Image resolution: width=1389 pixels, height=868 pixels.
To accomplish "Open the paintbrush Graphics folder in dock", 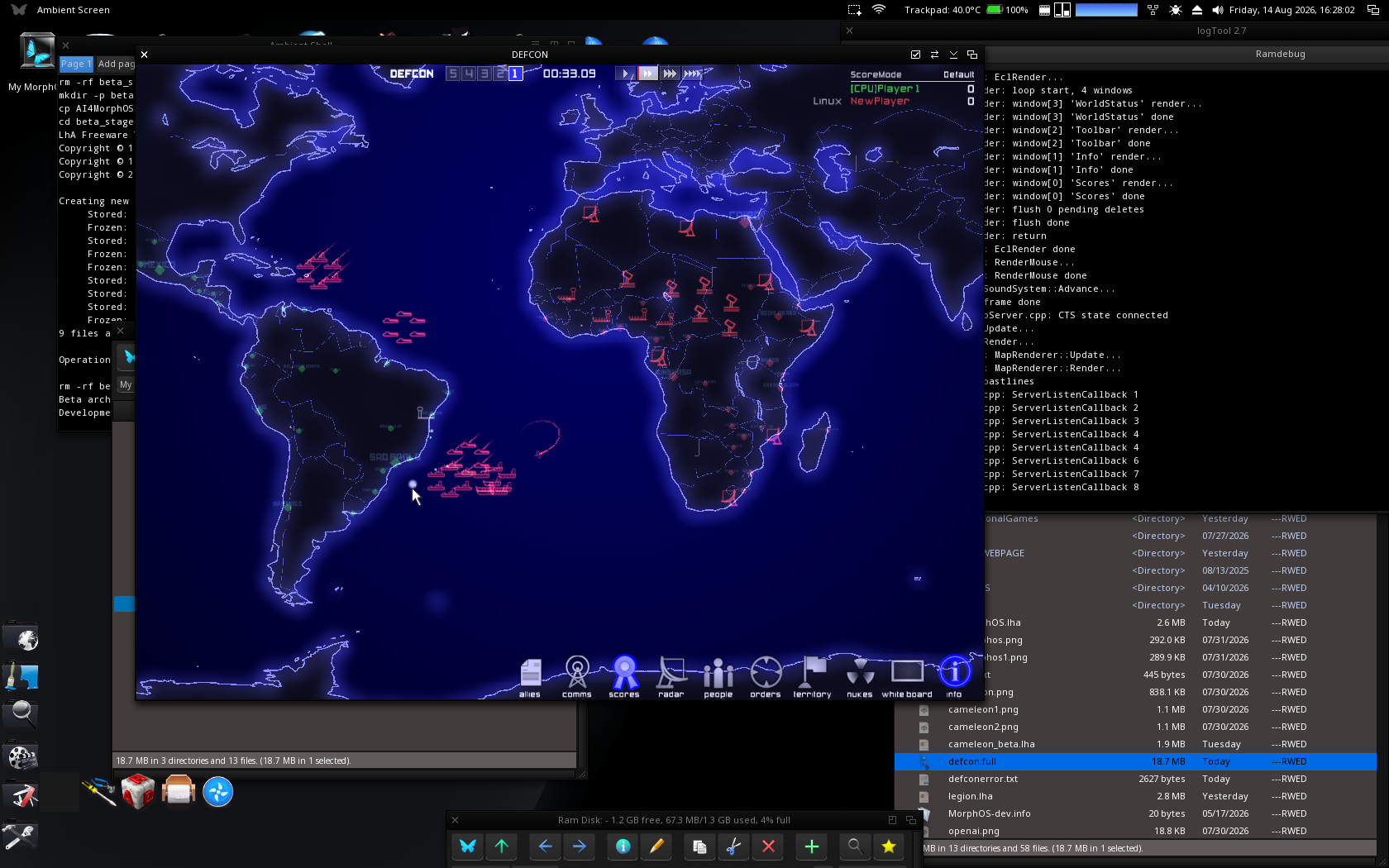I will (21, 676).
